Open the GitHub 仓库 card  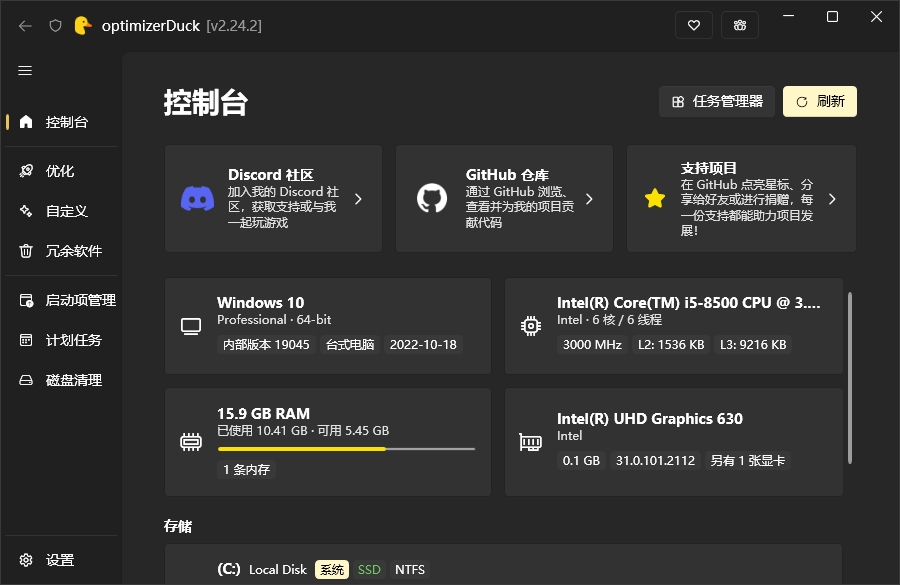505,199
